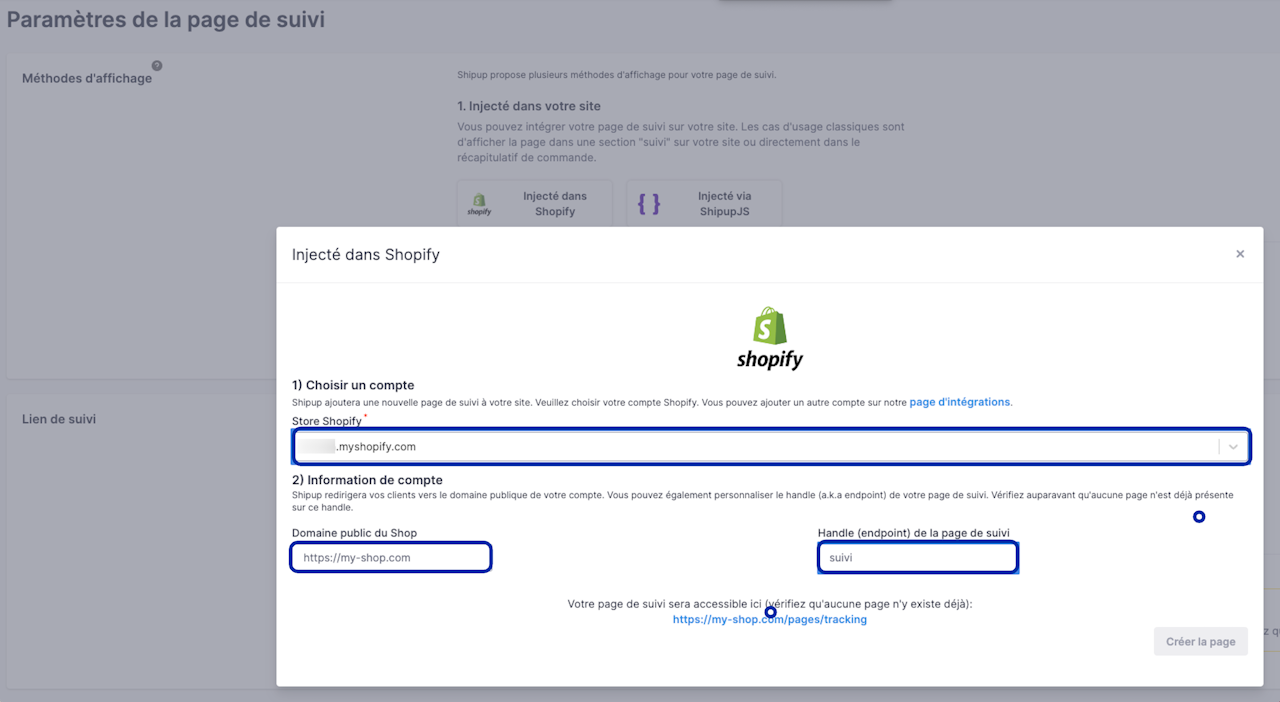Select the Shopify bag icon on the Injecté dans Shopify card
1280x702 pixels.
tap(479, 204)
